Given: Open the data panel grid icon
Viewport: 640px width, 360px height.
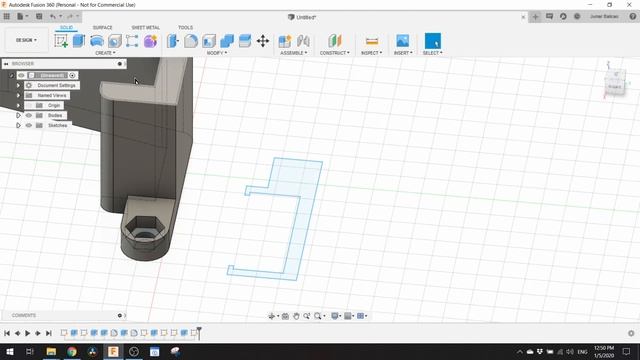Looking at the screenshot, I should [7, 16].
